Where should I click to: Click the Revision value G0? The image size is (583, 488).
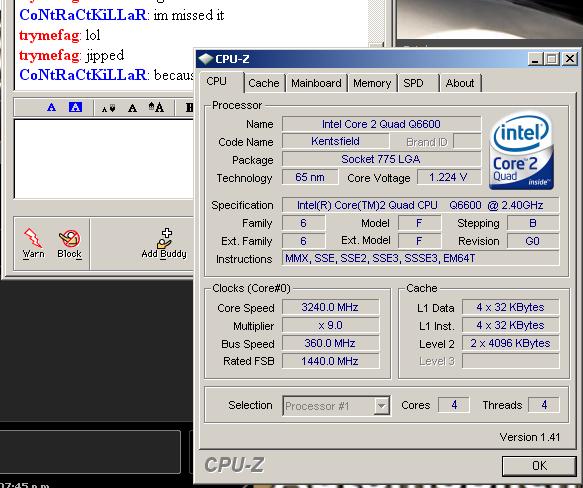click(533, 241)
